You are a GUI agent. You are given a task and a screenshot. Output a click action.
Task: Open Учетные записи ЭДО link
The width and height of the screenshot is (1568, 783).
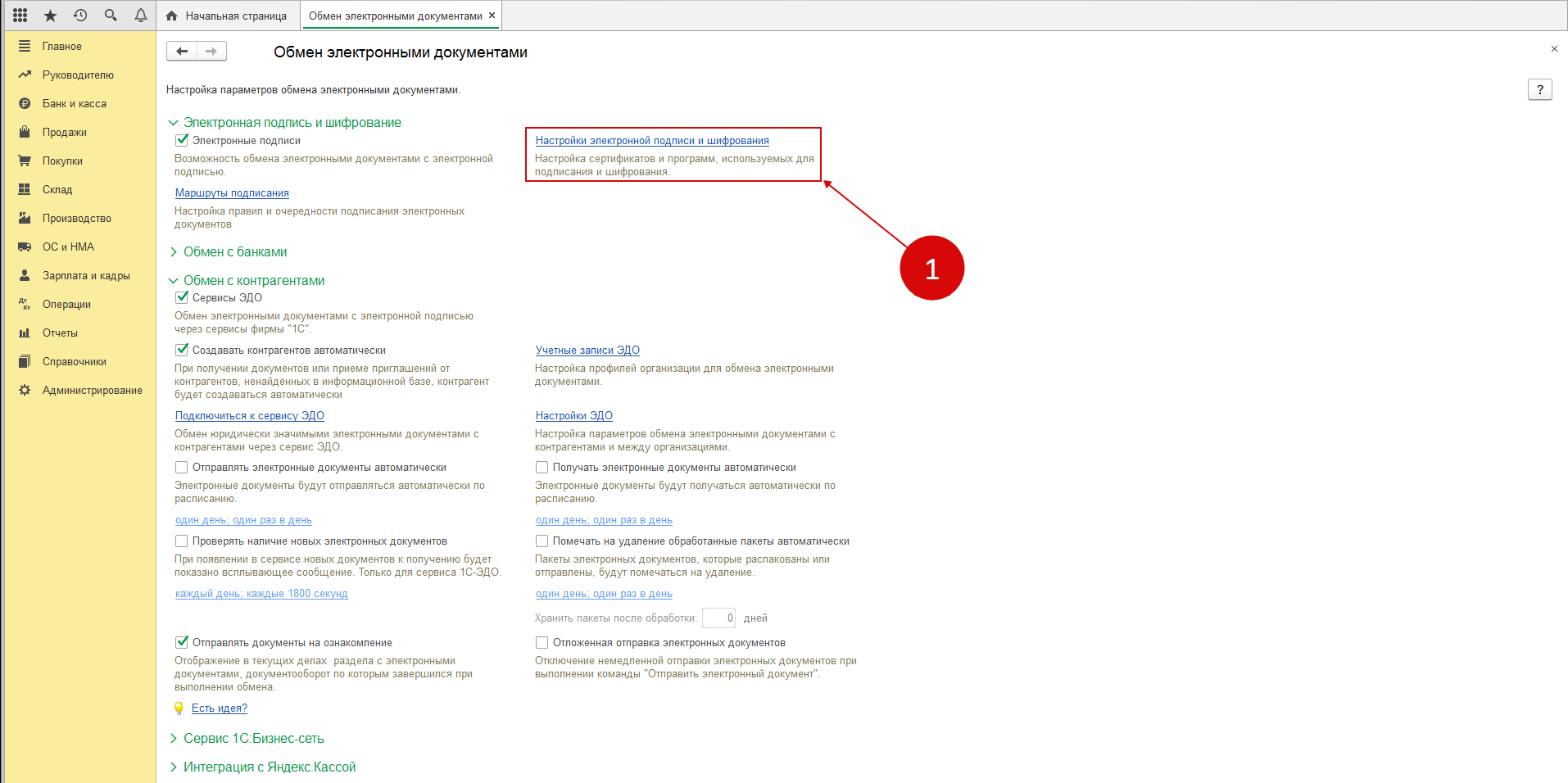(587, 351)
